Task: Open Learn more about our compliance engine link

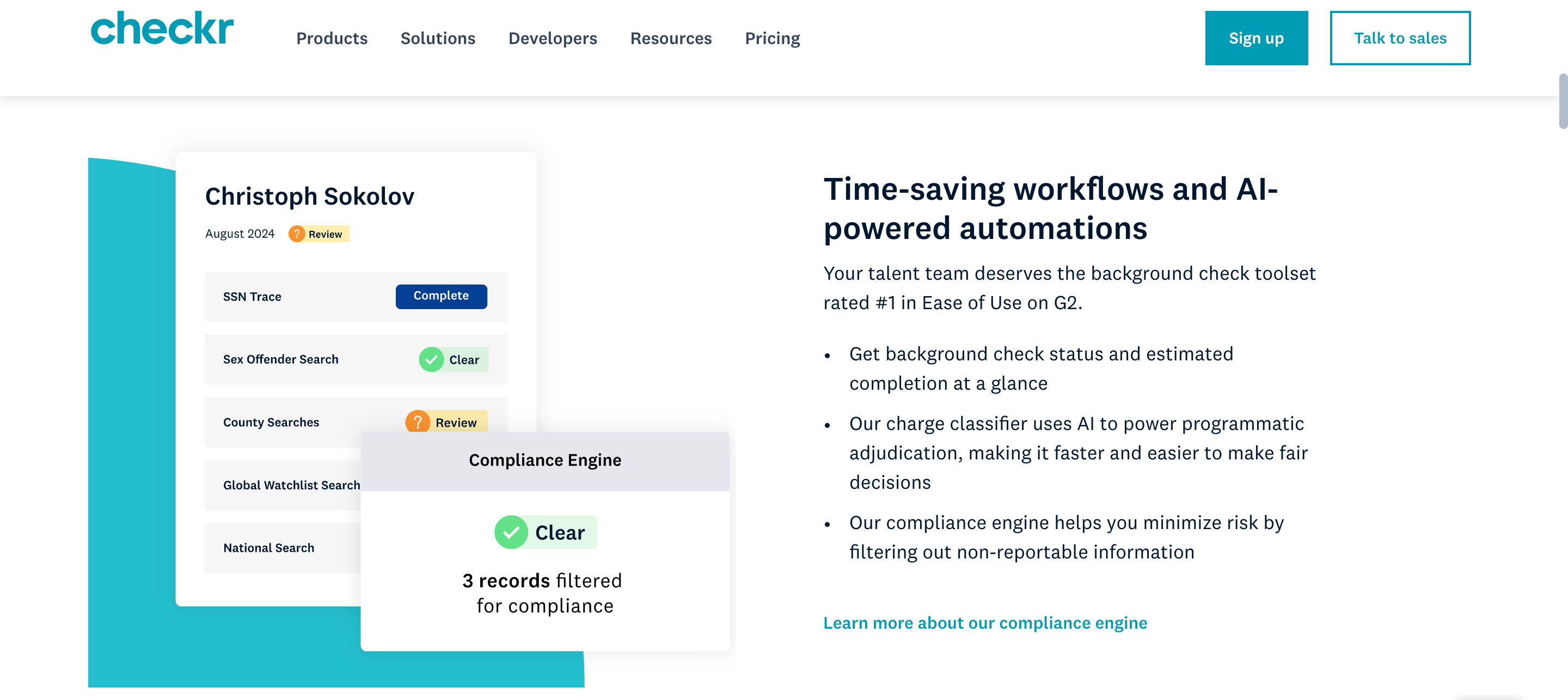Action: 985,623
